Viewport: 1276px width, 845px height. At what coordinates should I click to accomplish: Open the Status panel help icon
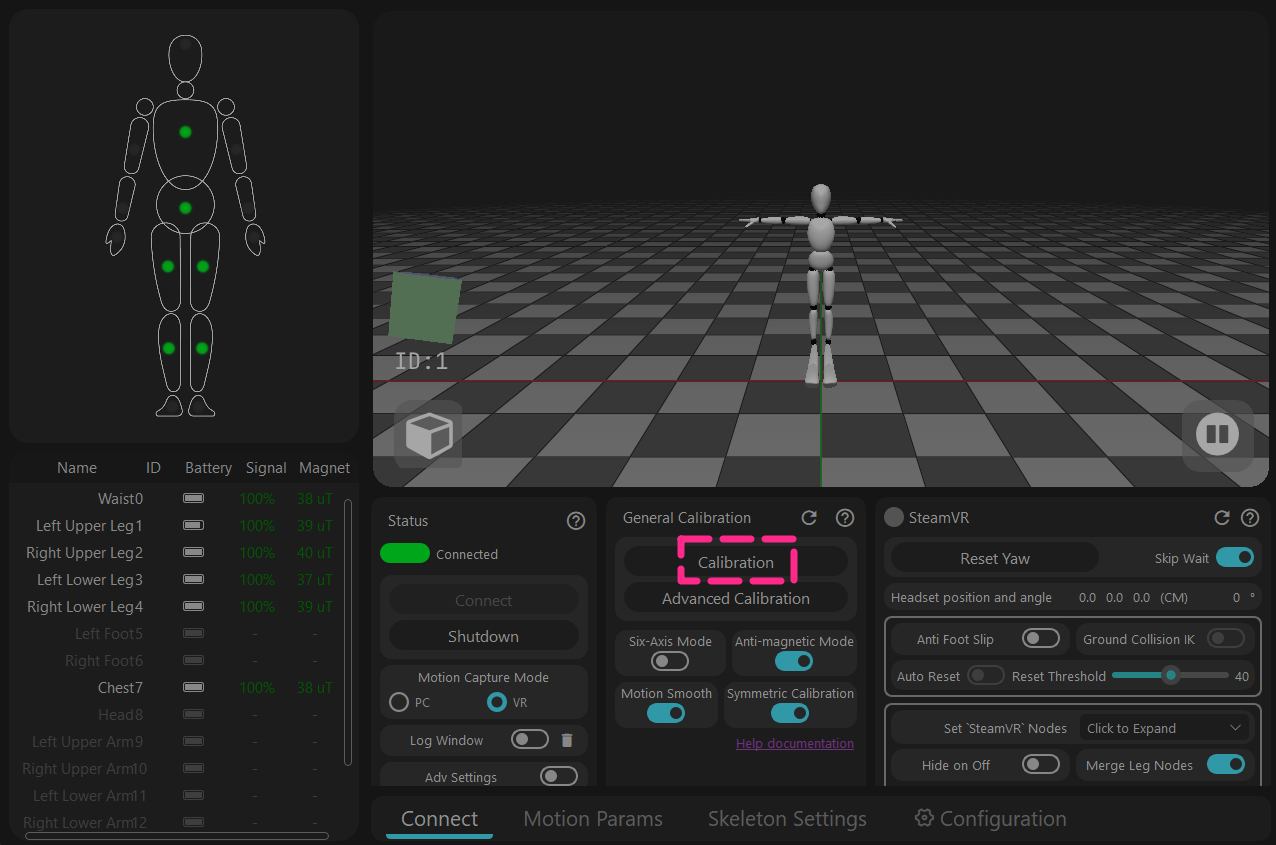click(x=576, y=521)
